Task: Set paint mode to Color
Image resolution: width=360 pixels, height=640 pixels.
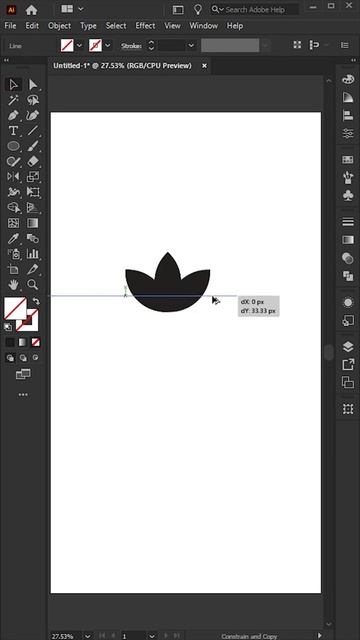Action: [10, 342]
